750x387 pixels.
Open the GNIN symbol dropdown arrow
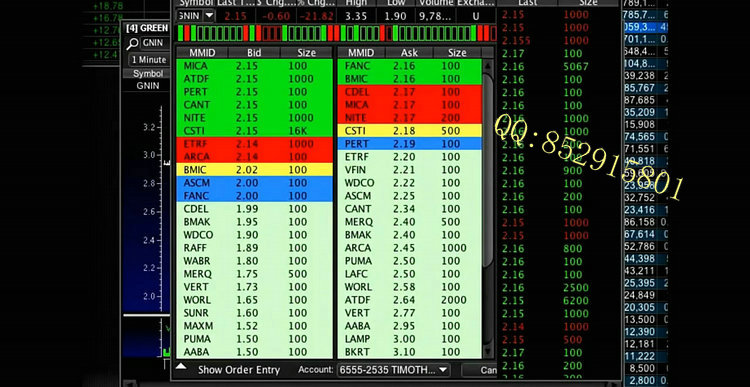pos(209,16)
